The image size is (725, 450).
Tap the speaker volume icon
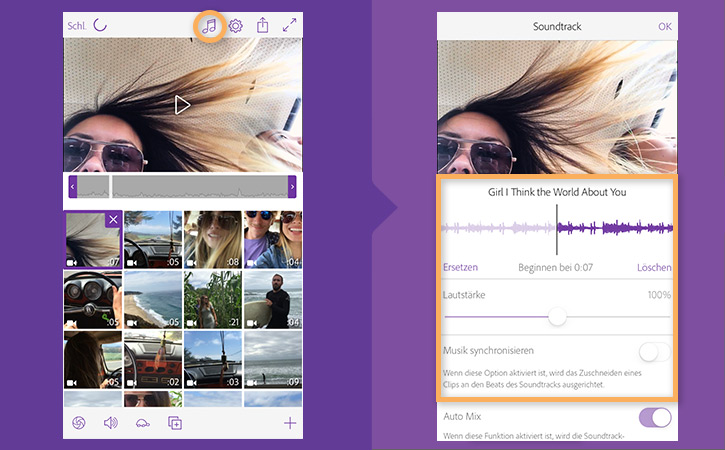coord(111,423)
